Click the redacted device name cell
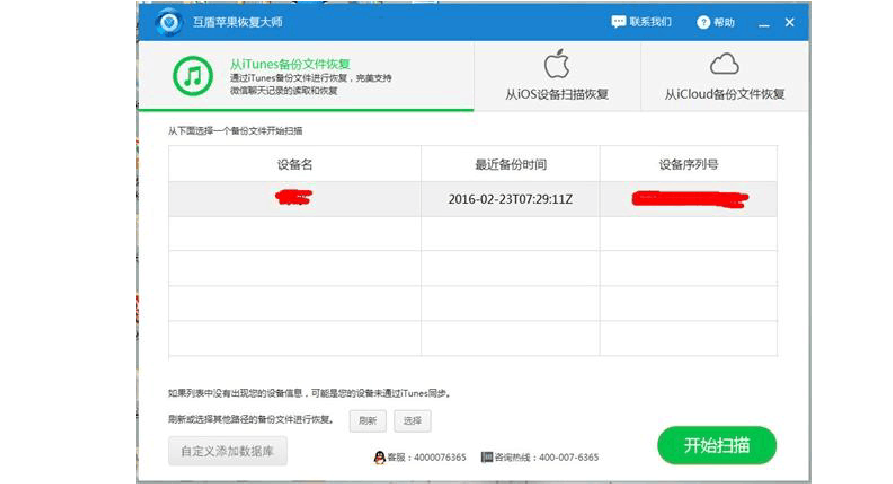 [294, 199]
